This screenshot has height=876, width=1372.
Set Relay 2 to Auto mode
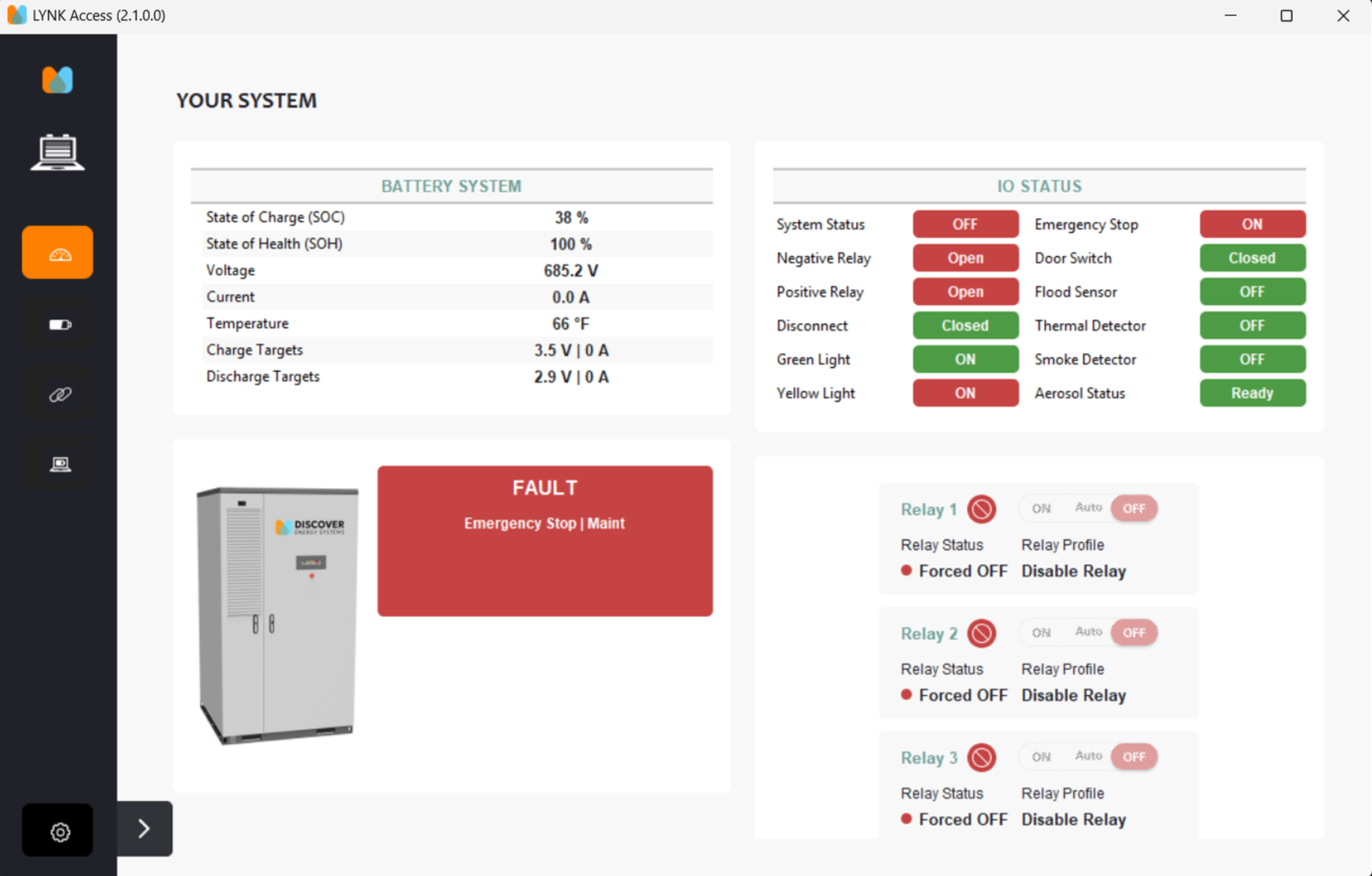pyautogui.click(x=1088, y=632)
